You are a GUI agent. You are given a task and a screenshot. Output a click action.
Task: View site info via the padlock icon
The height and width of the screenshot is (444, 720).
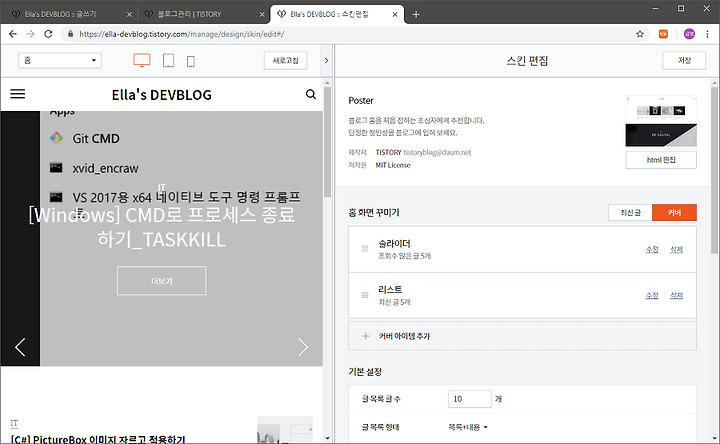coord(70,34)
